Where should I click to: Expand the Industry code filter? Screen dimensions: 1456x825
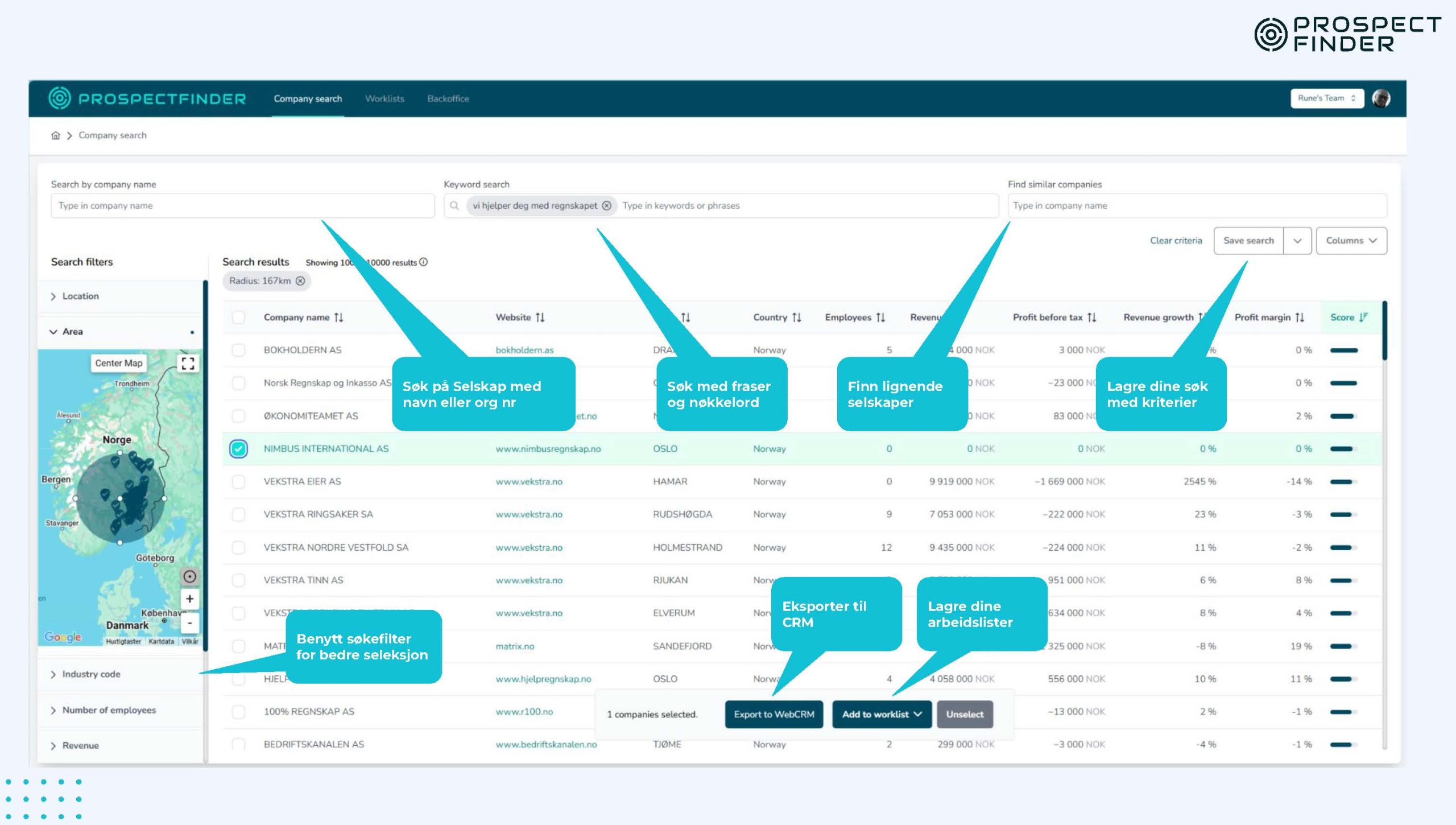pyautogui.click(x=91, y=674)
